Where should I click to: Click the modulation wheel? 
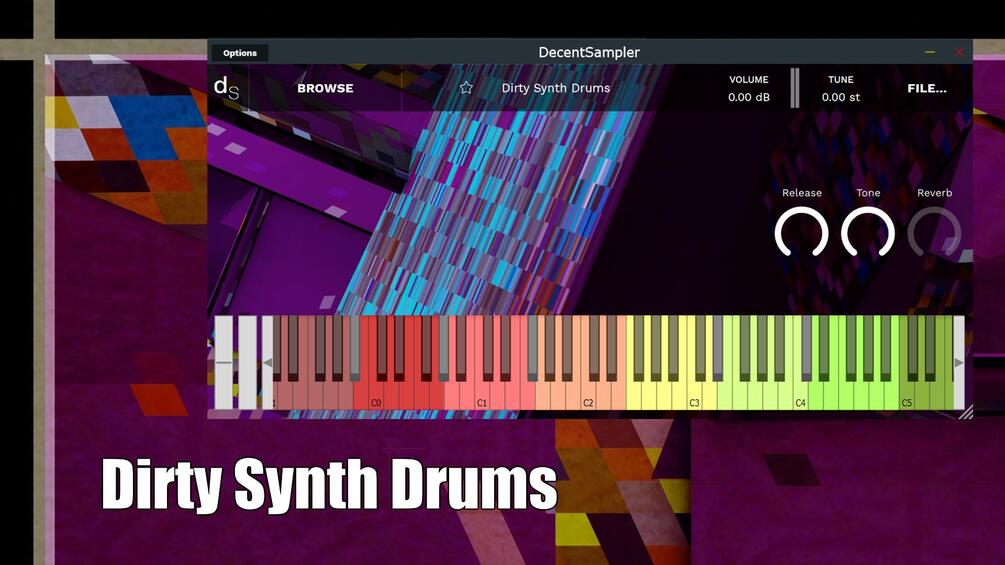point(247,363)
